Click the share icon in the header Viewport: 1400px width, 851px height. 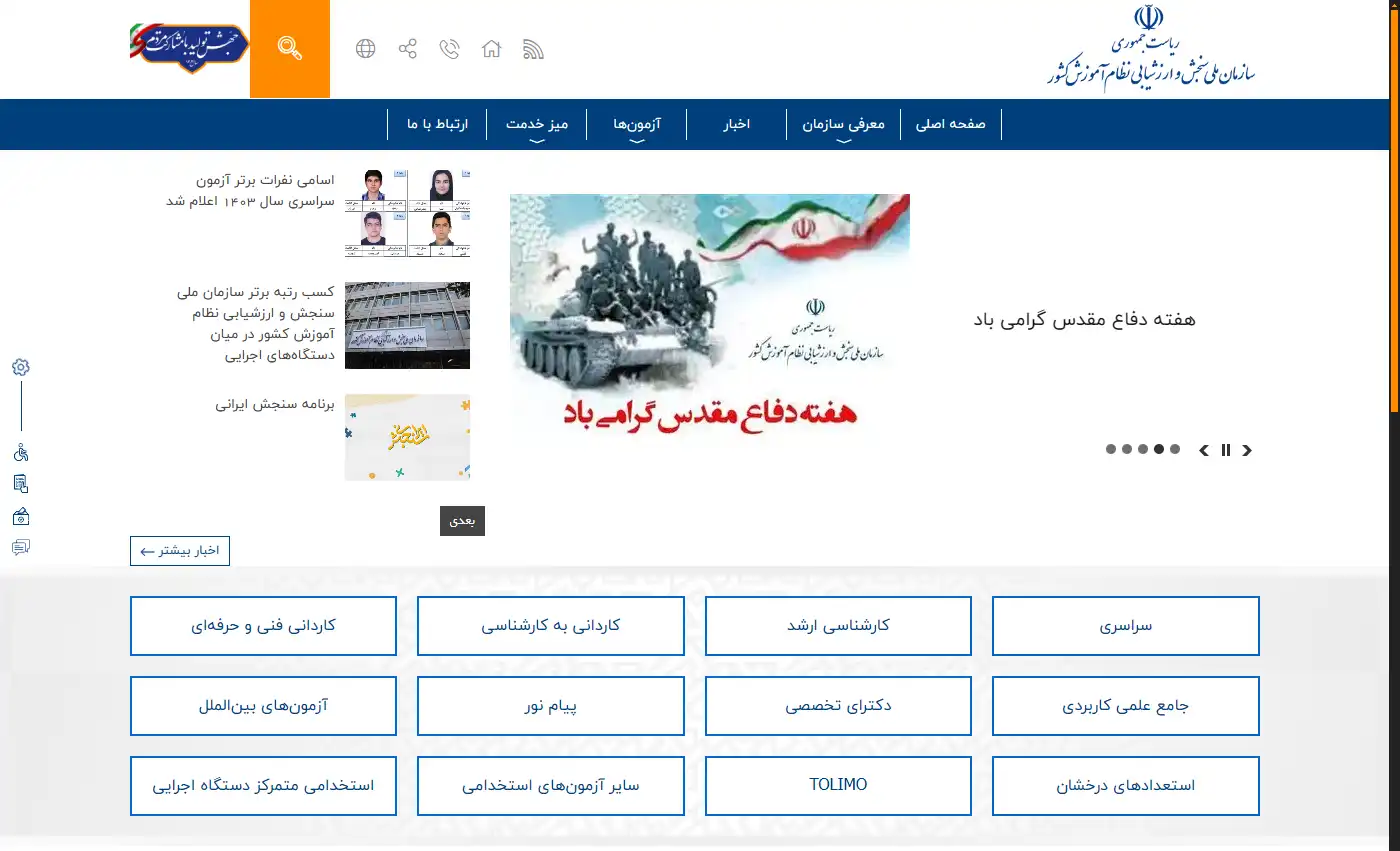coord(408,49)
